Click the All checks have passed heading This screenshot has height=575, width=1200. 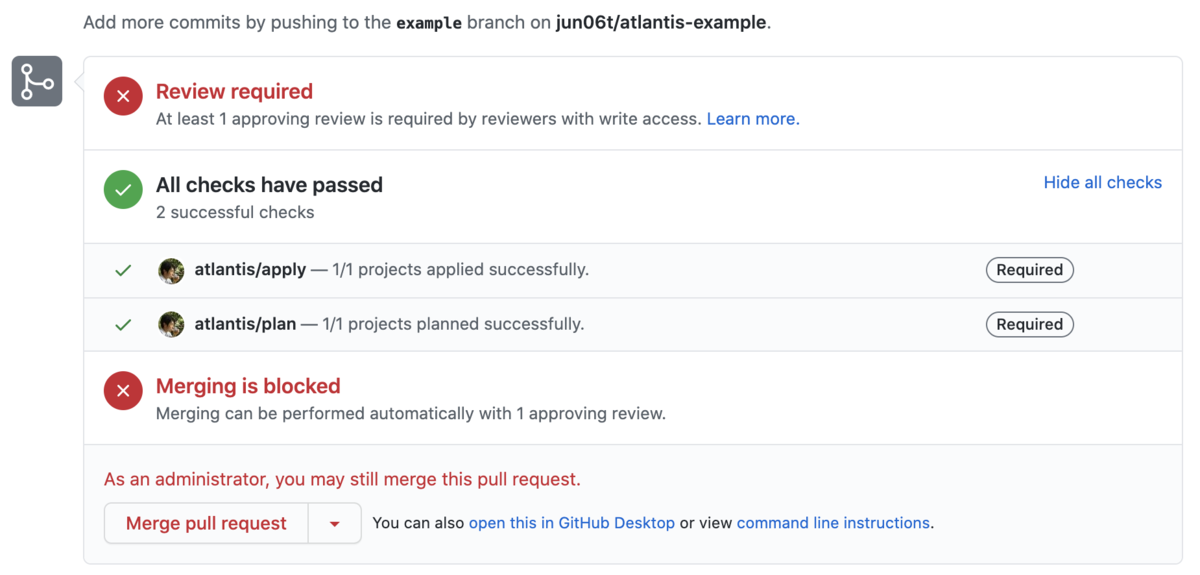(269, 185)
